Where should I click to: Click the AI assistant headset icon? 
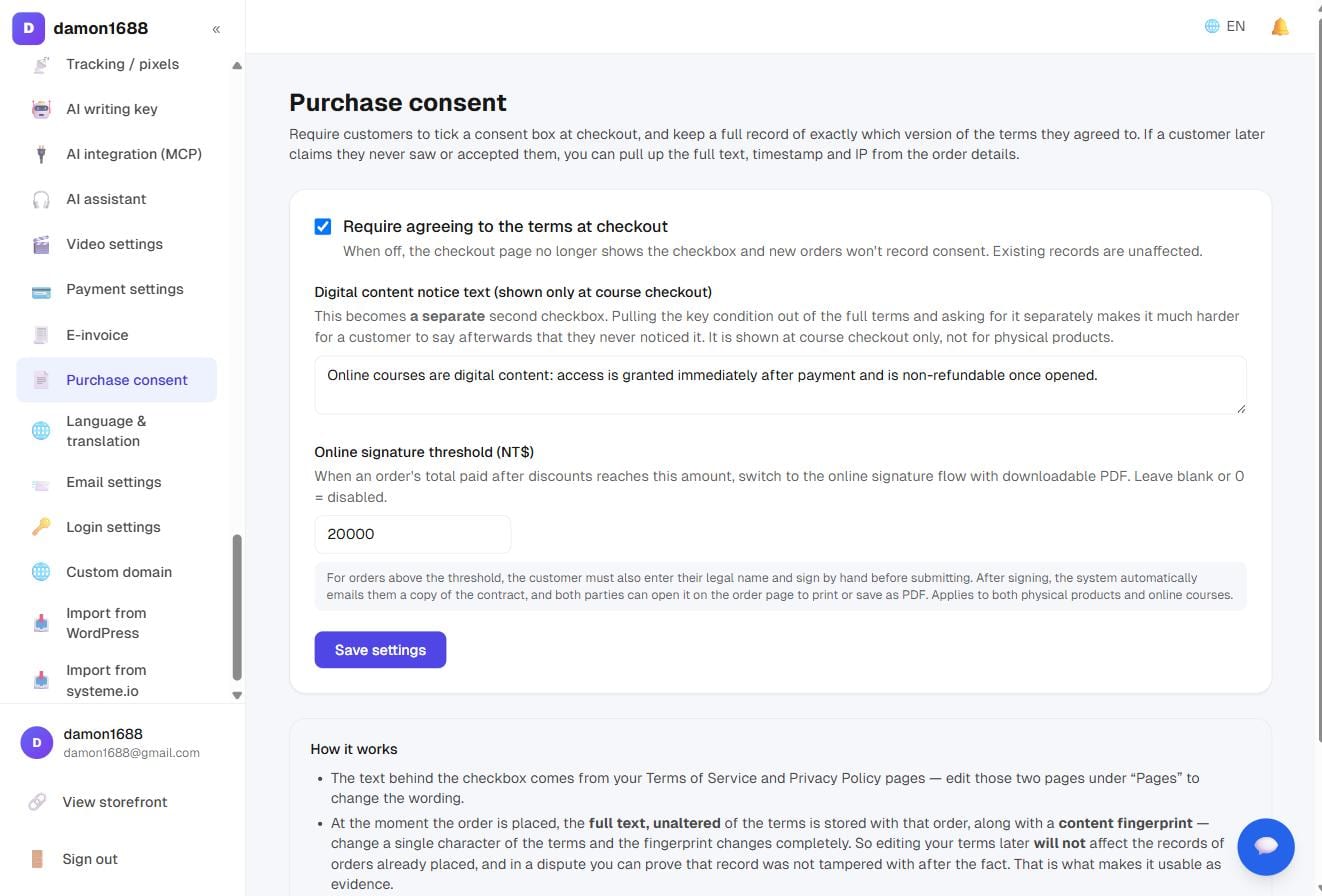point(41,199)
